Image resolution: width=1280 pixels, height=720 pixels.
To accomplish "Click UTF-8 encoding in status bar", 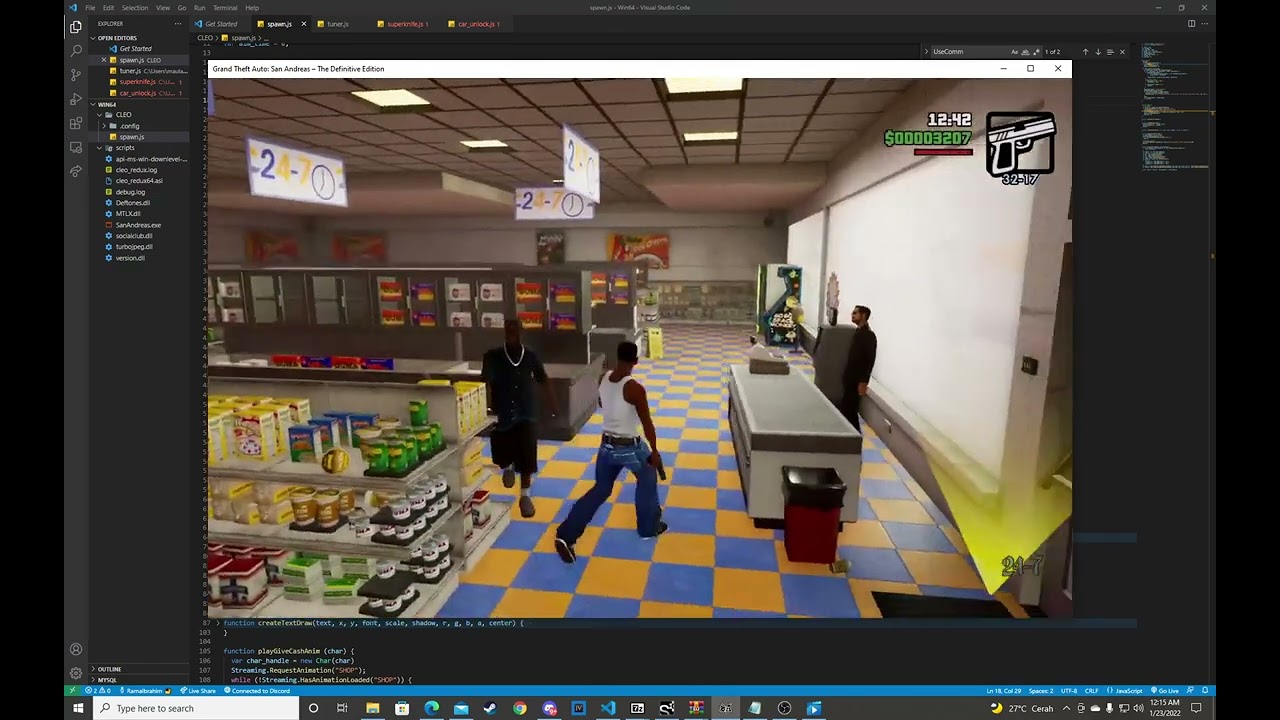I will [x=1068, y=691].
